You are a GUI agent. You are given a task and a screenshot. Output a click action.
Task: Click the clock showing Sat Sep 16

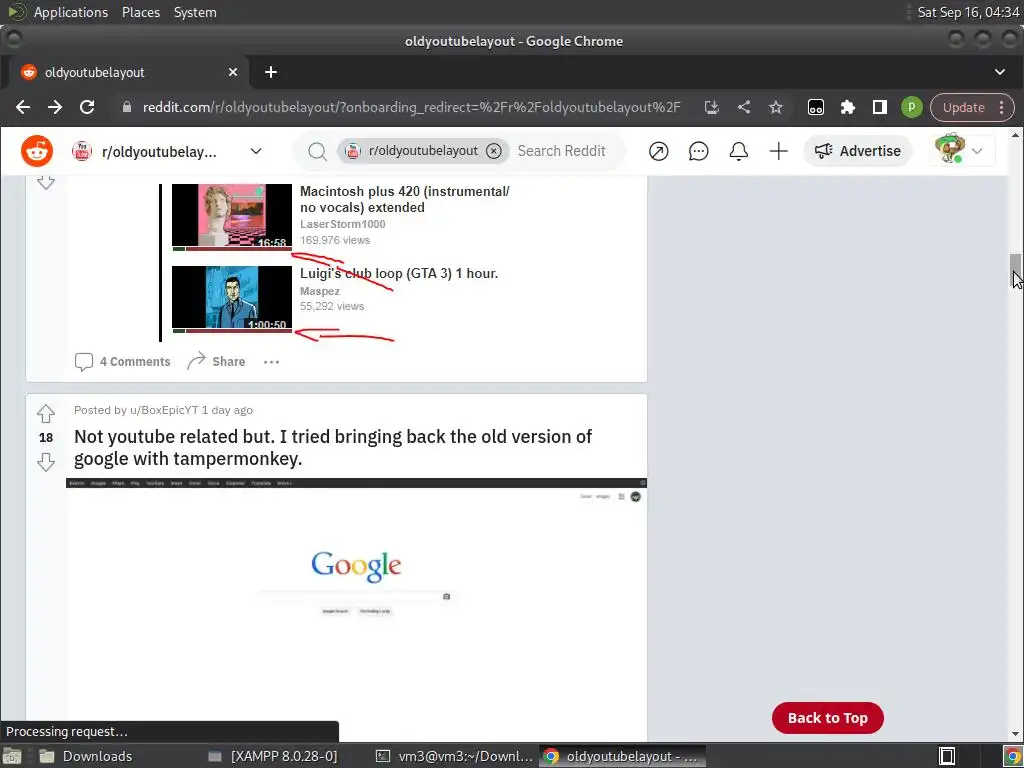[x=968, y=12]
